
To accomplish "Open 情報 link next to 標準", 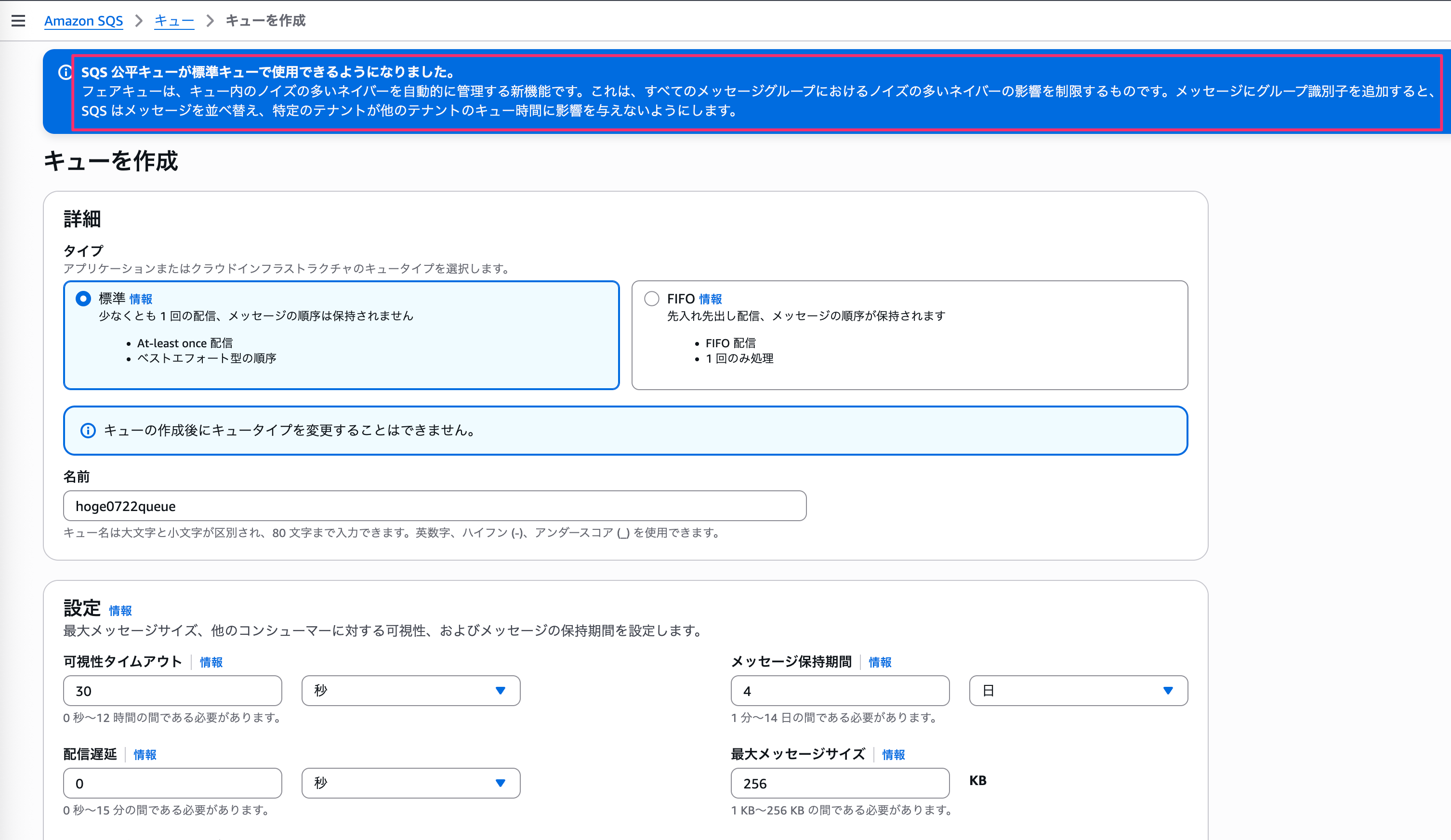I will (141, 299).
